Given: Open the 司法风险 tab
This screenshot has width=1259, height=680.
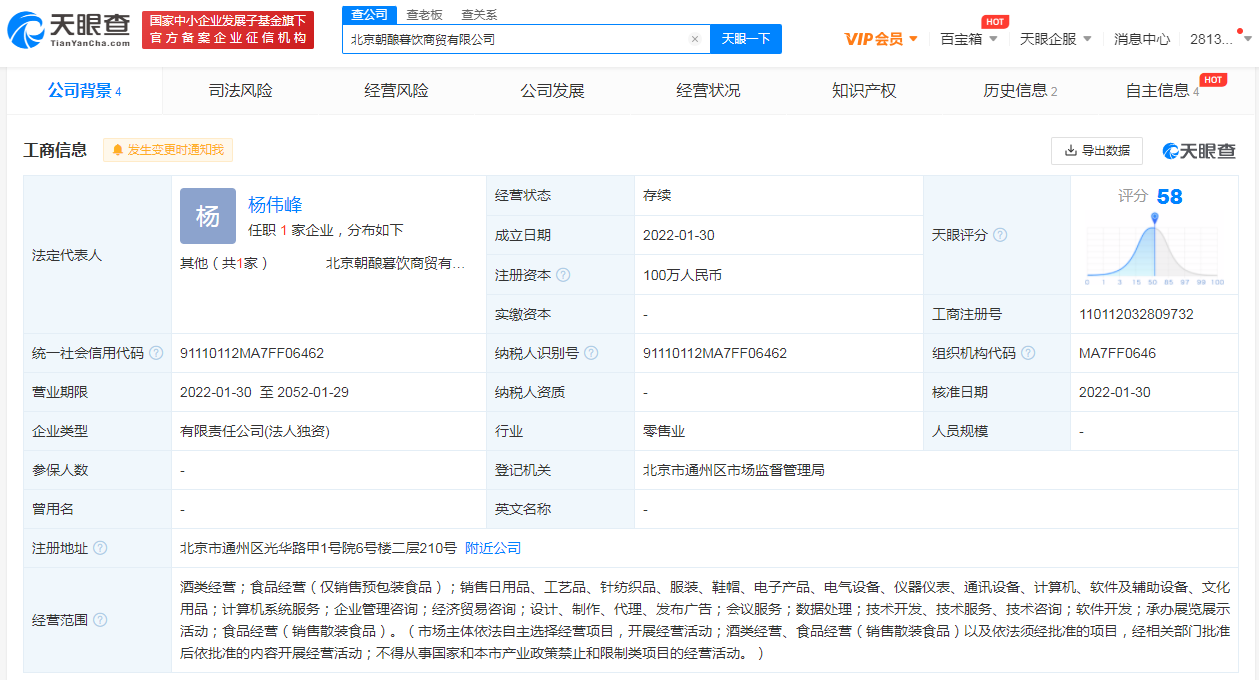Looking at the screenshot, I should (x=240, y=91).
